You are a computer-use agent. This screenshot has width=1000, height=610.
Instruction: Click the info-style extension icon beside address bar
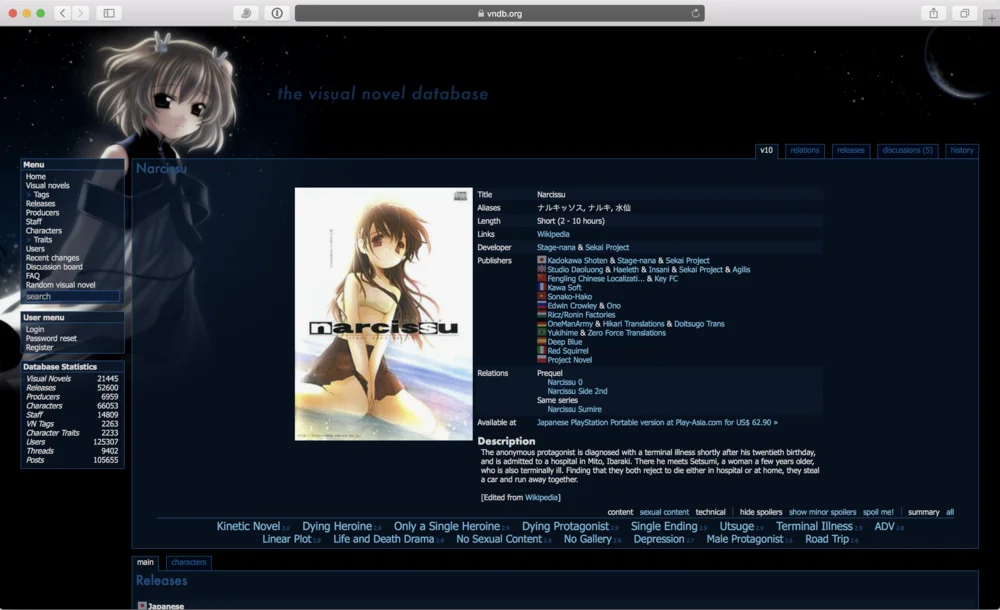point(277,13)
